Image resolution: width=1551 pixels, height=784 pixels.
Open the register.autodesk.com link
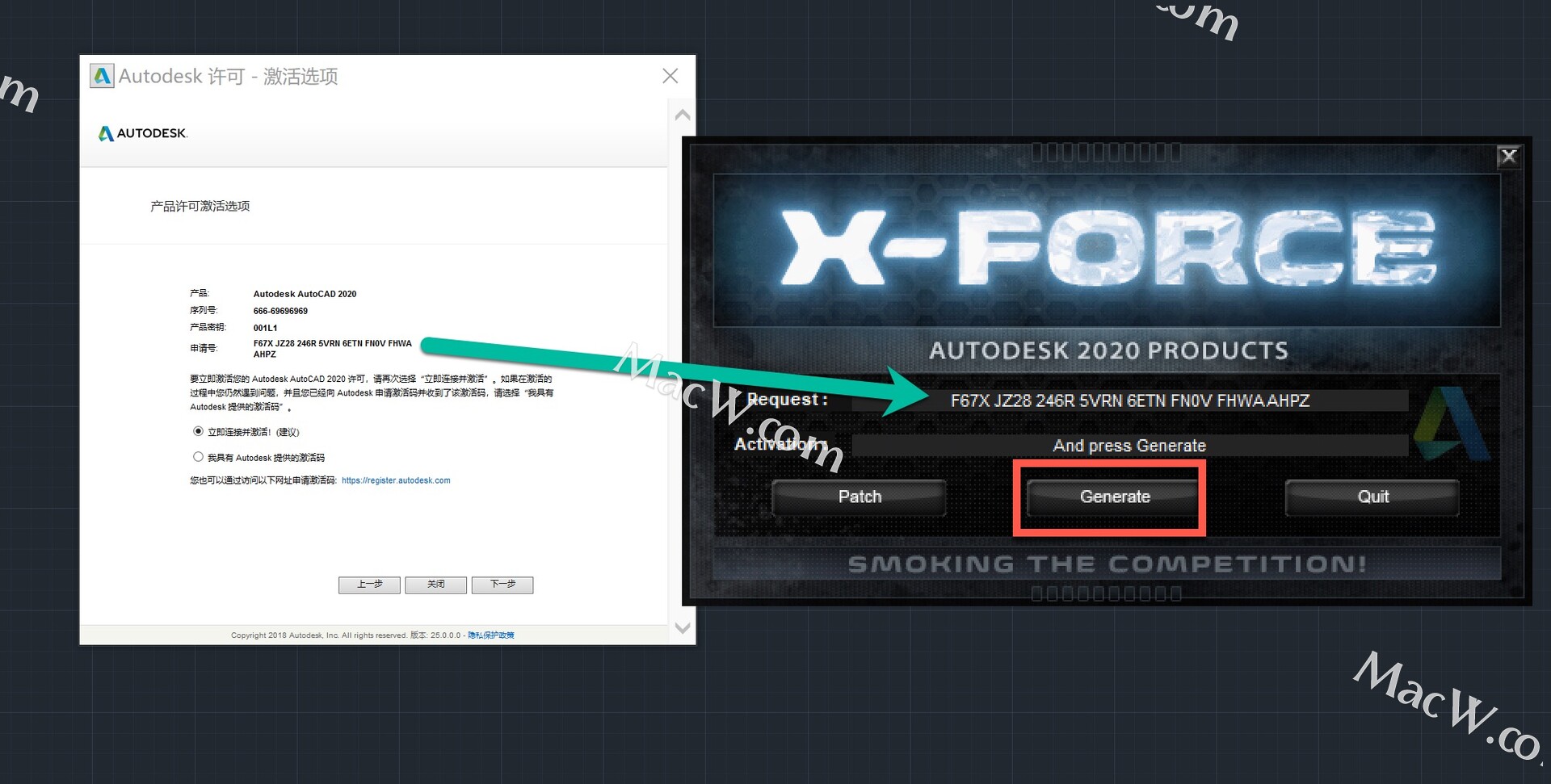click(396, 480)
